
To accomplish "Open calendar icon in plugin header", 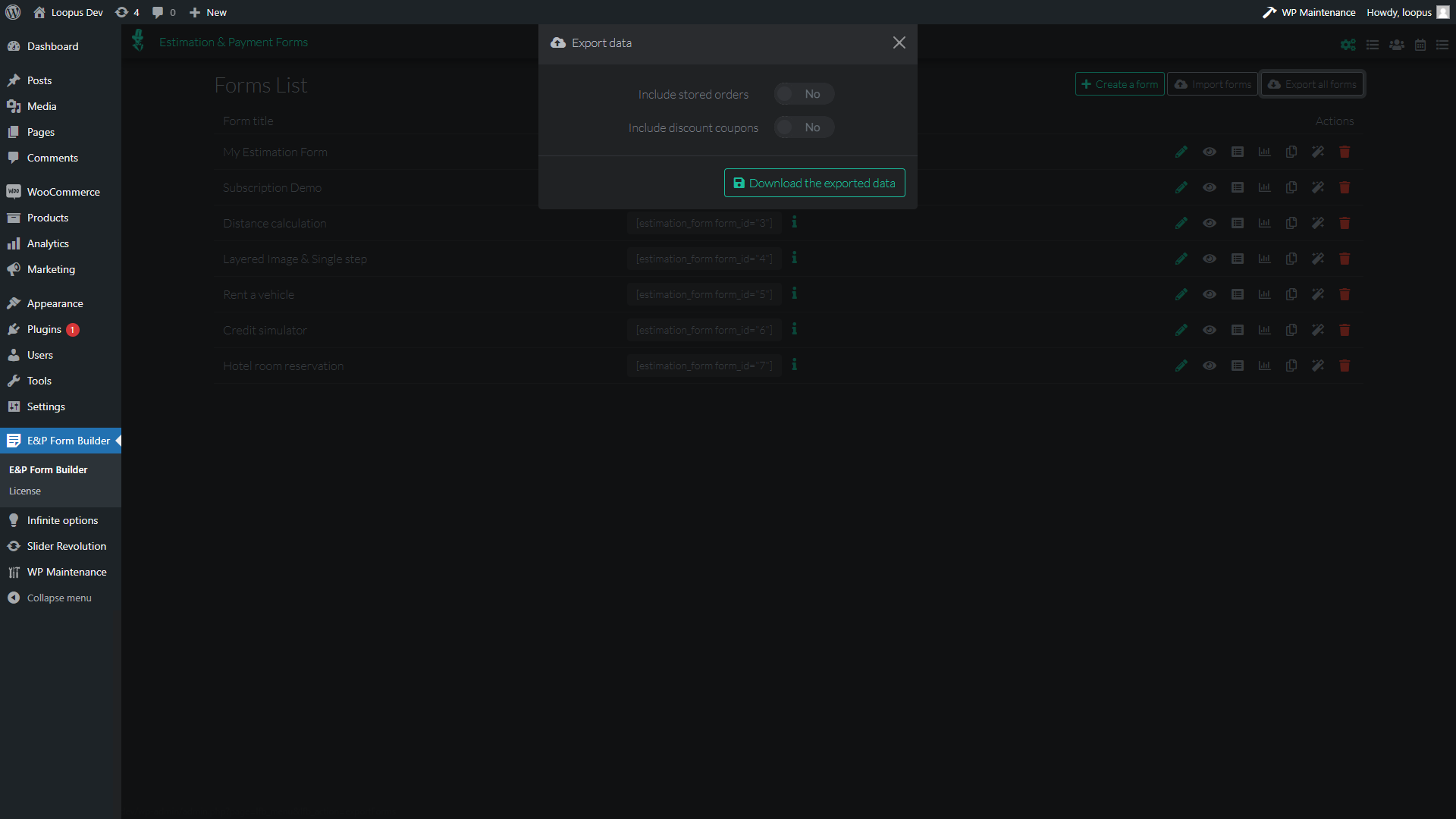I will pyautogui.click(x=1420, y=45).
